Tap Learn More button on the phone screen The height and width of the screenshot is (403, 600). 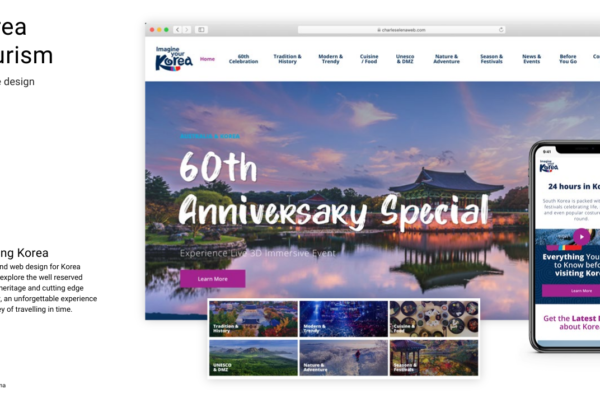(571, 291)
